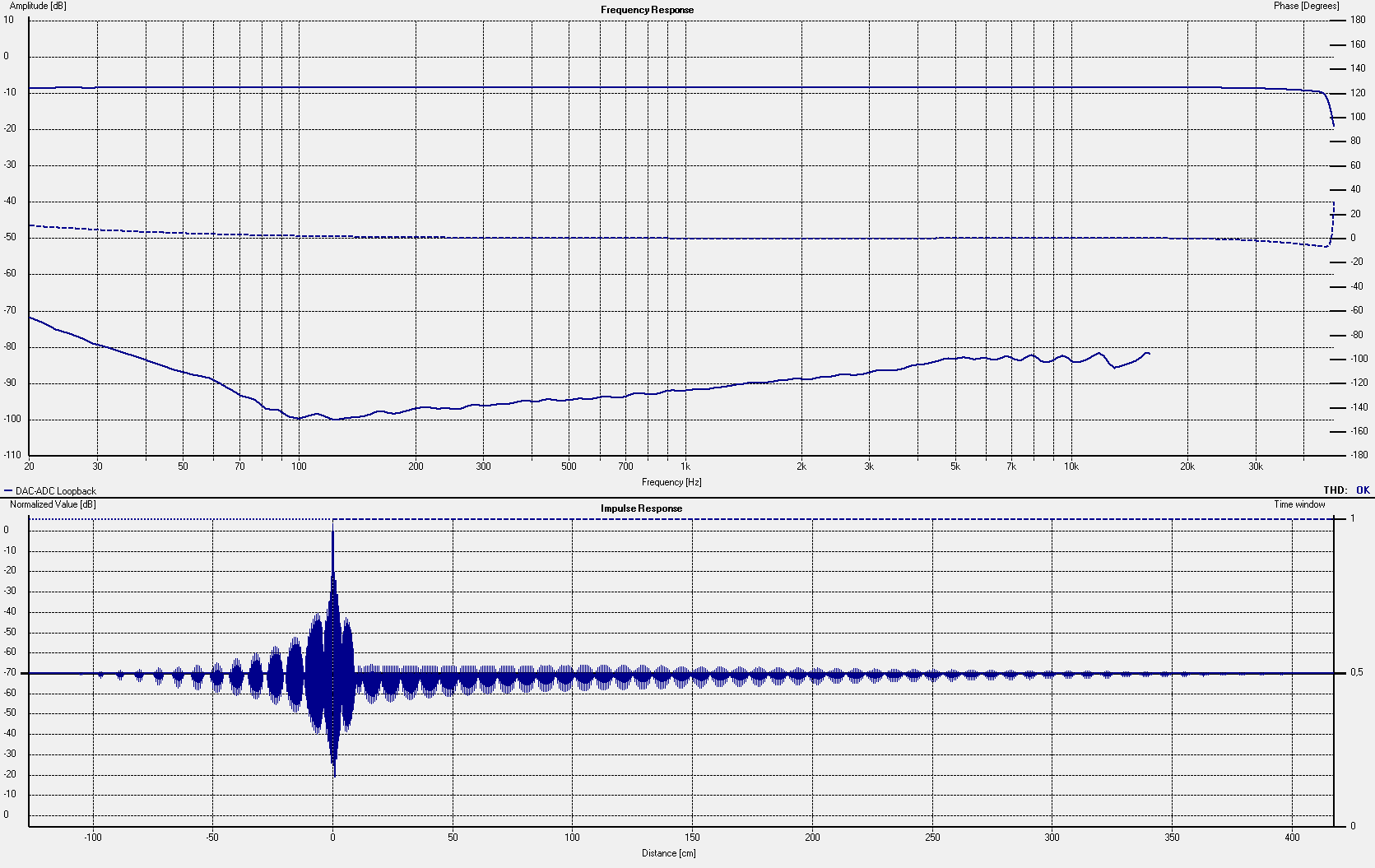Click the 10 tick atop the amplitude axis
The image size is (1375, 868).
(x=8, y=20)
